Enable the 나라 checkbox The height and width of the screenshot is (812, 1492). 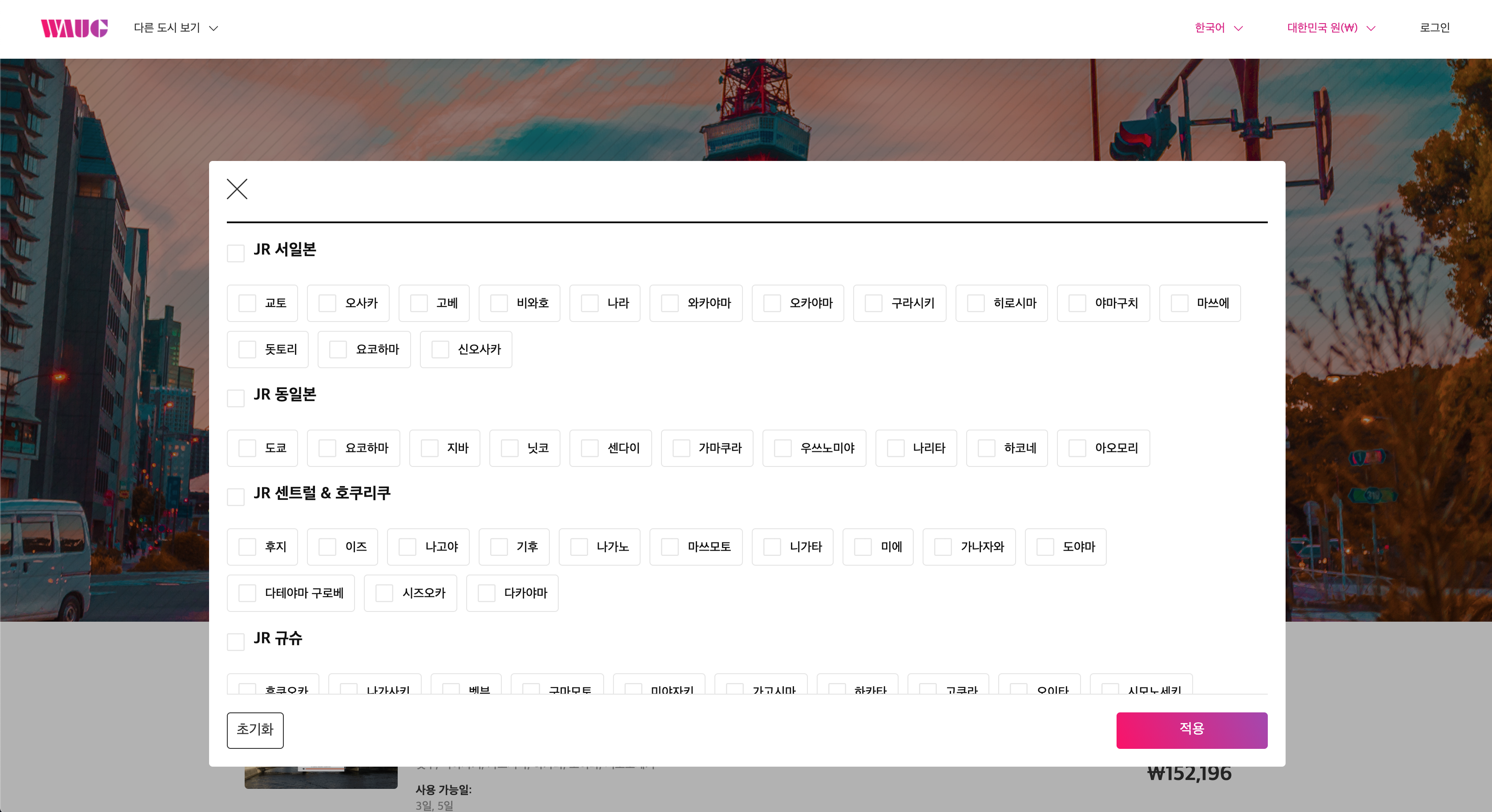pos(589,303)
